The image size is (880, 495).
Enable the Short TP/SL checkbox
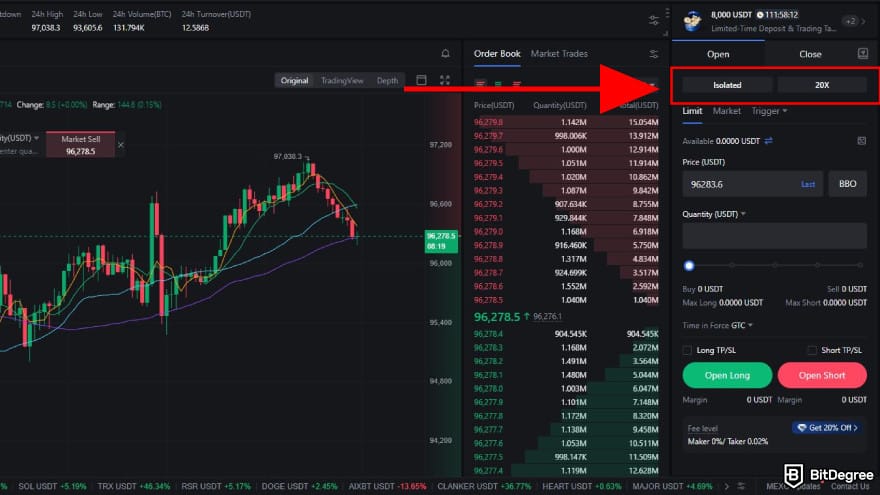pyautogui.click(x=812, y=350)
